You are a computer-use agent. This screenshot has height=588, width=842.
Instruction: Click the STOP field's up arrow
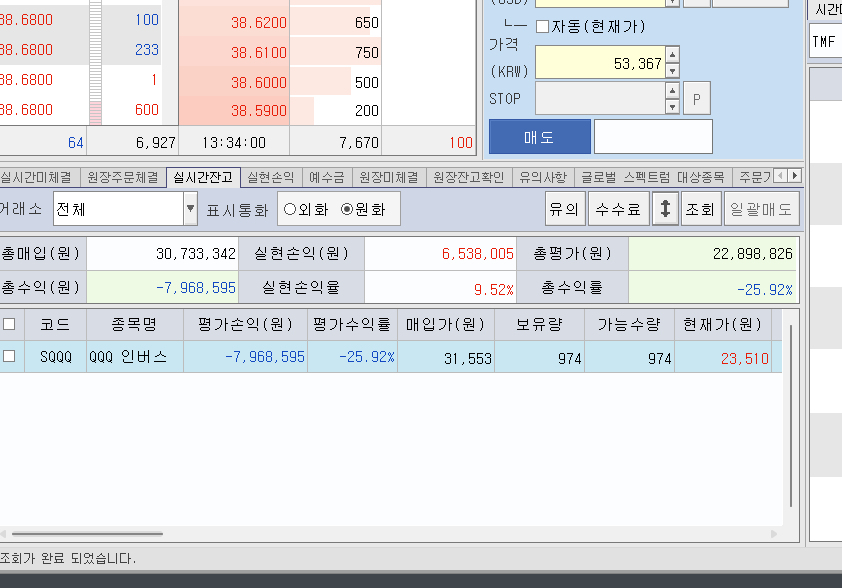point(672,90)
